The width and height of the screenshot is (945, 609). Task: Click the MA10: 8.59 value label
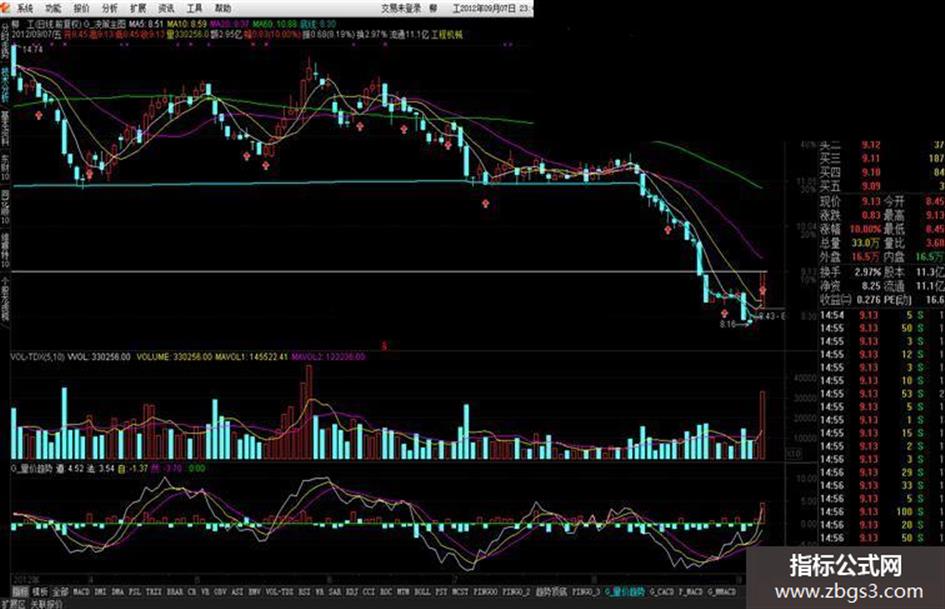(187, 24)
